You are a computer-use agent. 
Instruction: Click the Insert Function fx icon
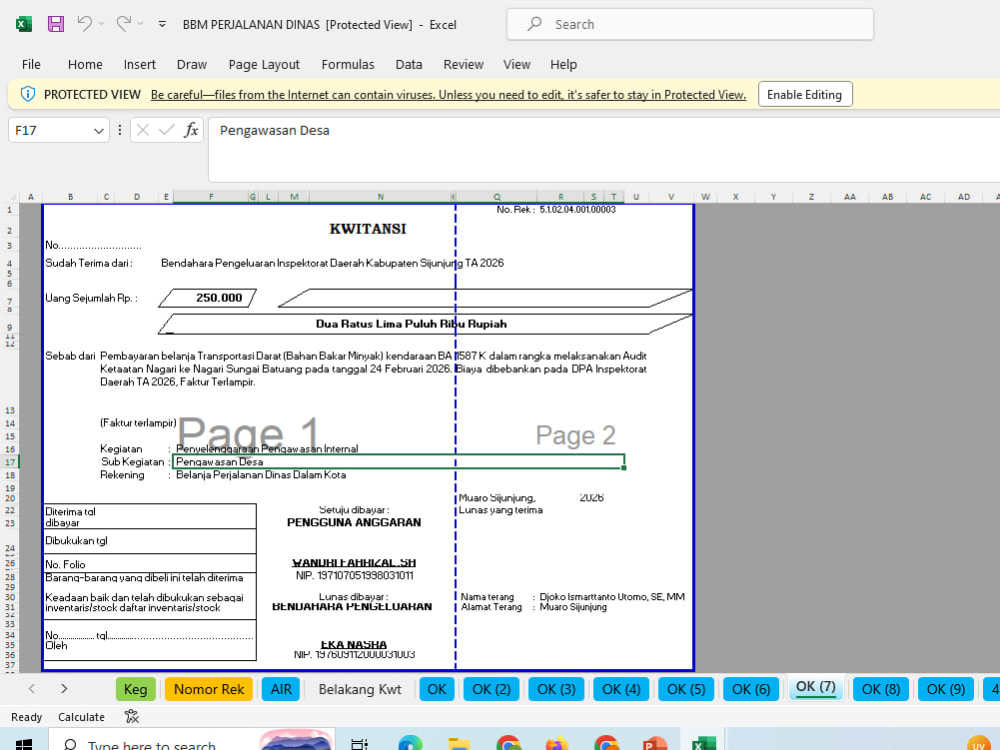coord(191,130)
